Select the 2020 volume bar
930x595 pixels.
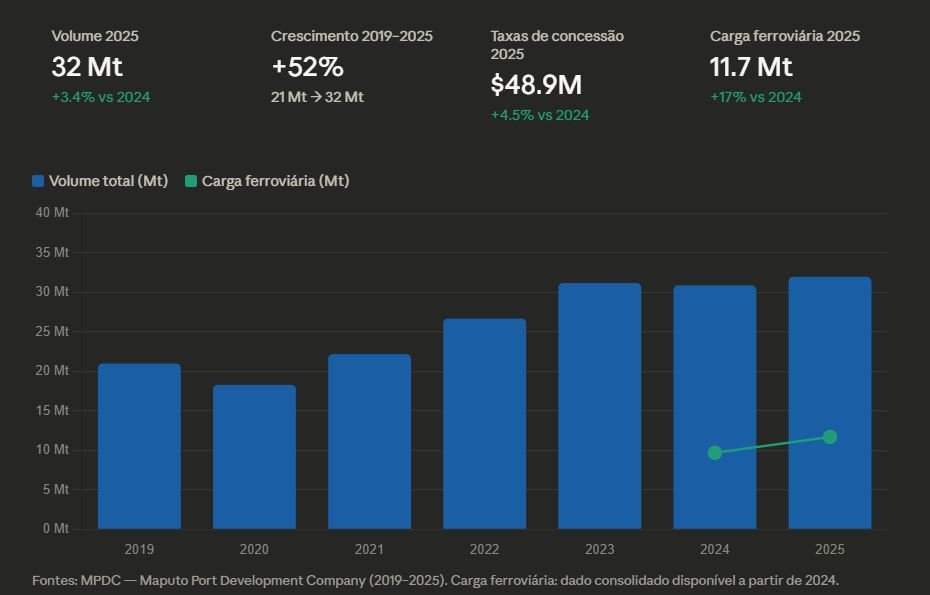[254, 457]
